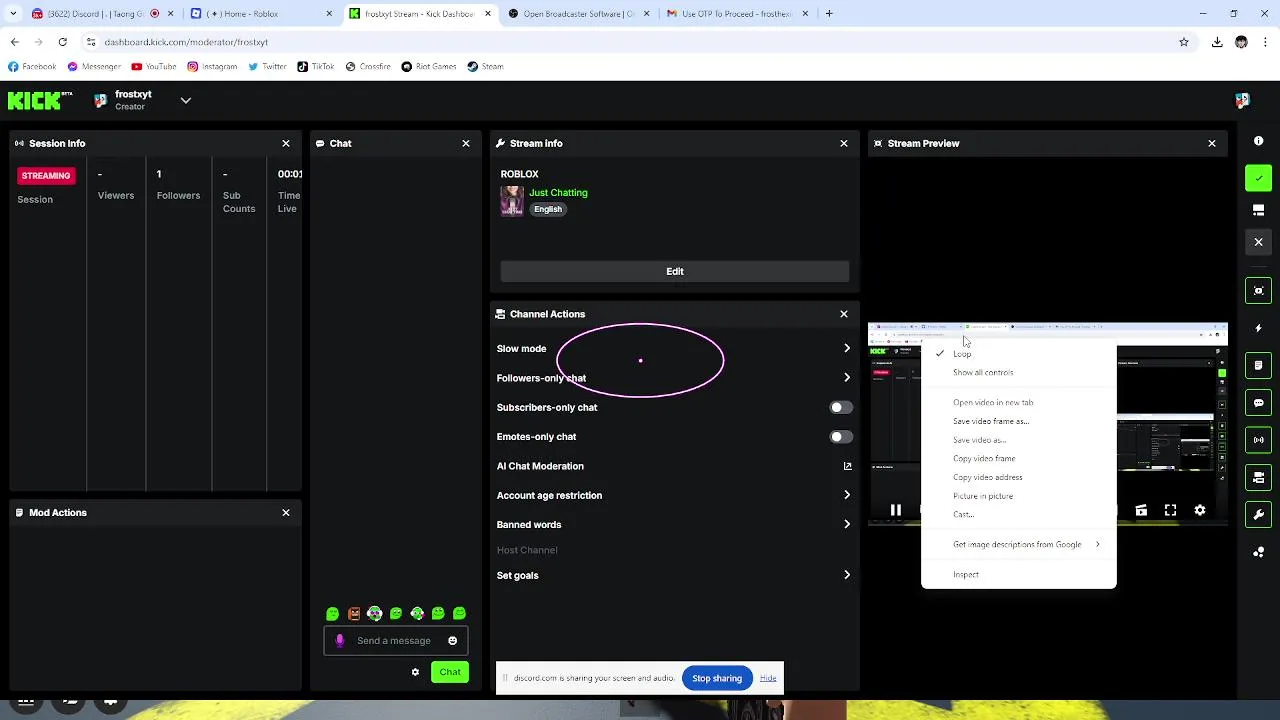Close the Mod Actions panel
This screenshot has width=1280, height=720.
286,512
